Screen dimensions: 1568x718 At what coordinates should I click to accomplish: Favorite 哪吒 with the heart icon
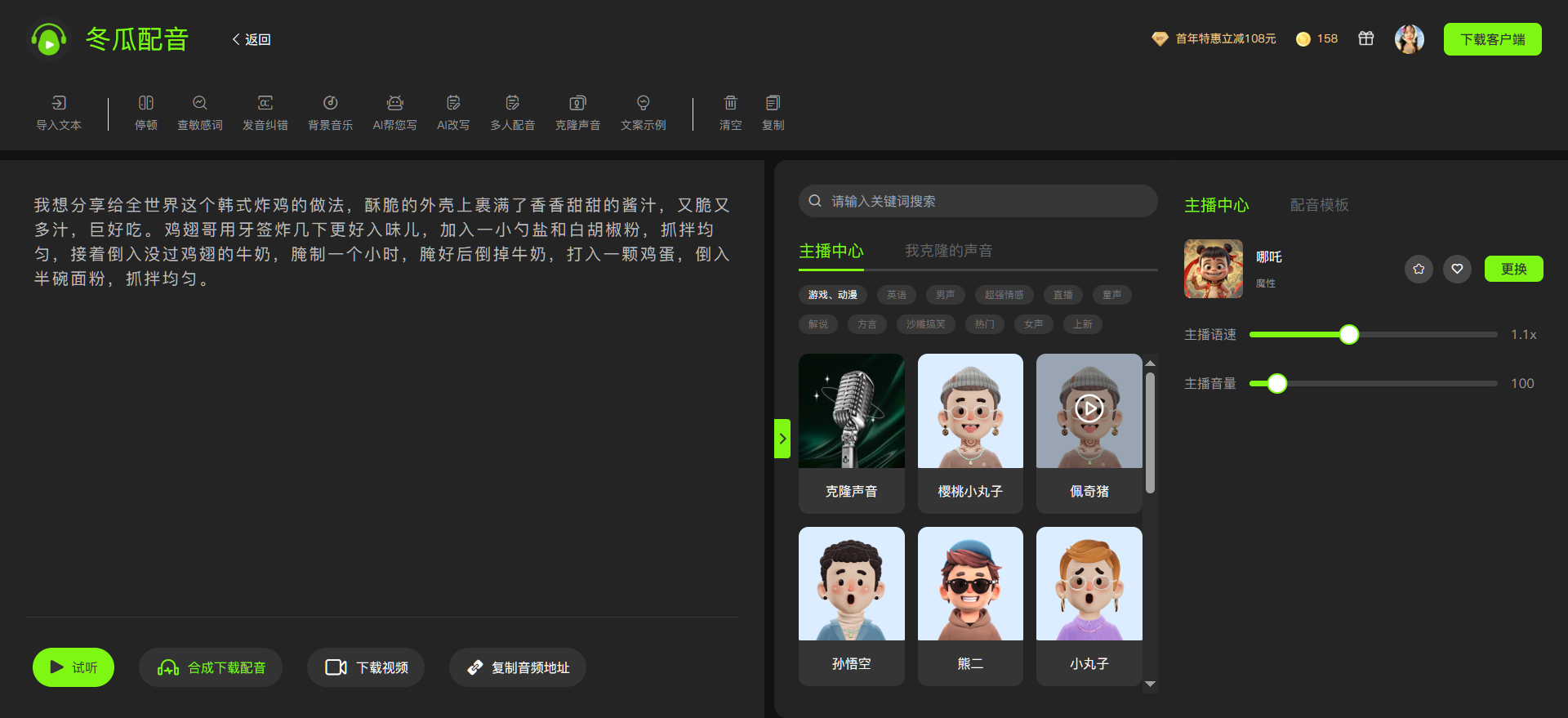1457,269
